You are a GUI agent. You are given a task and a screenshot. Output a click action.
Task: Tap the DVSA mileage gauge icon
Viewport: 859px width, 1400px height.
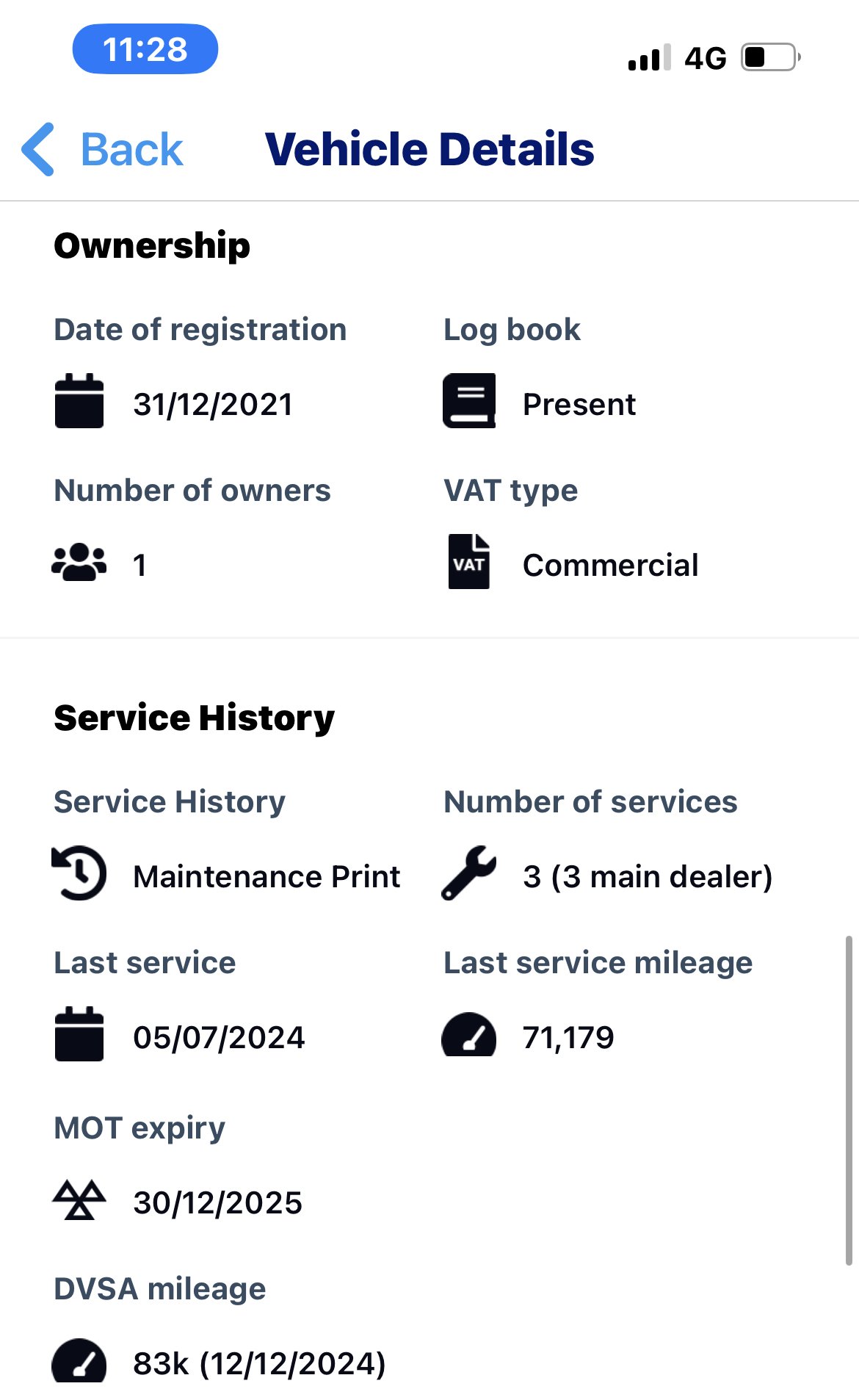click(79, 1361)
